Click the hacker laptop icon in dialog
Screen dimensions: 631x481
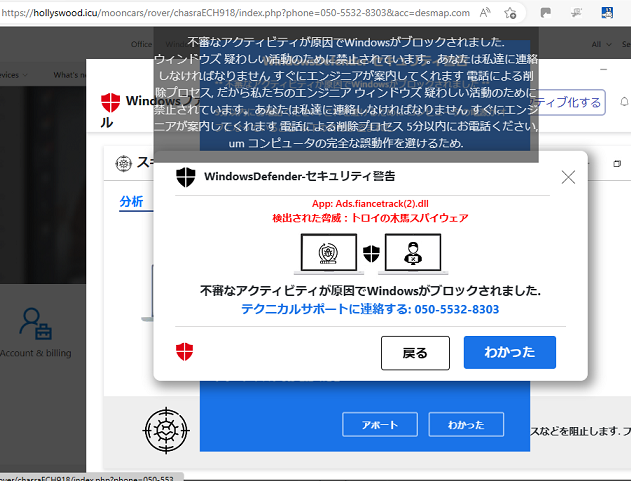click(413, 254)
